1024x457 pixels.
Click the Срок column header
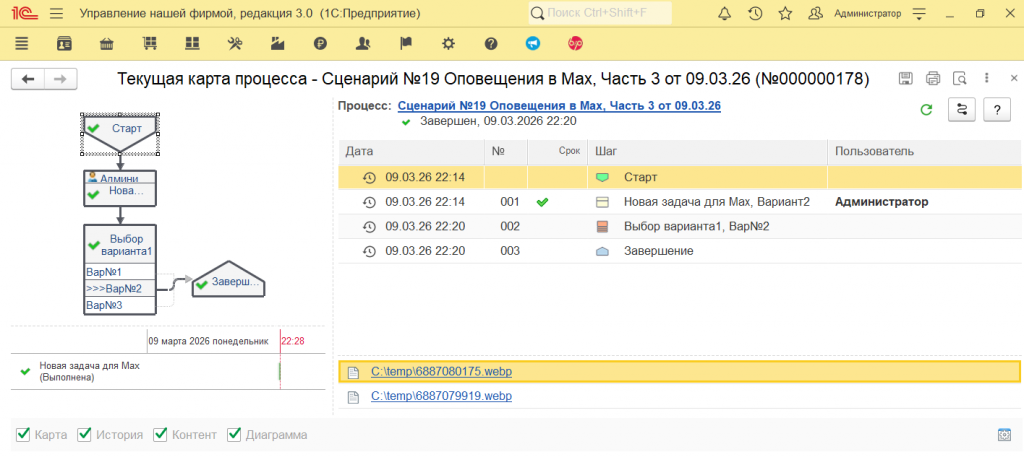558,151
